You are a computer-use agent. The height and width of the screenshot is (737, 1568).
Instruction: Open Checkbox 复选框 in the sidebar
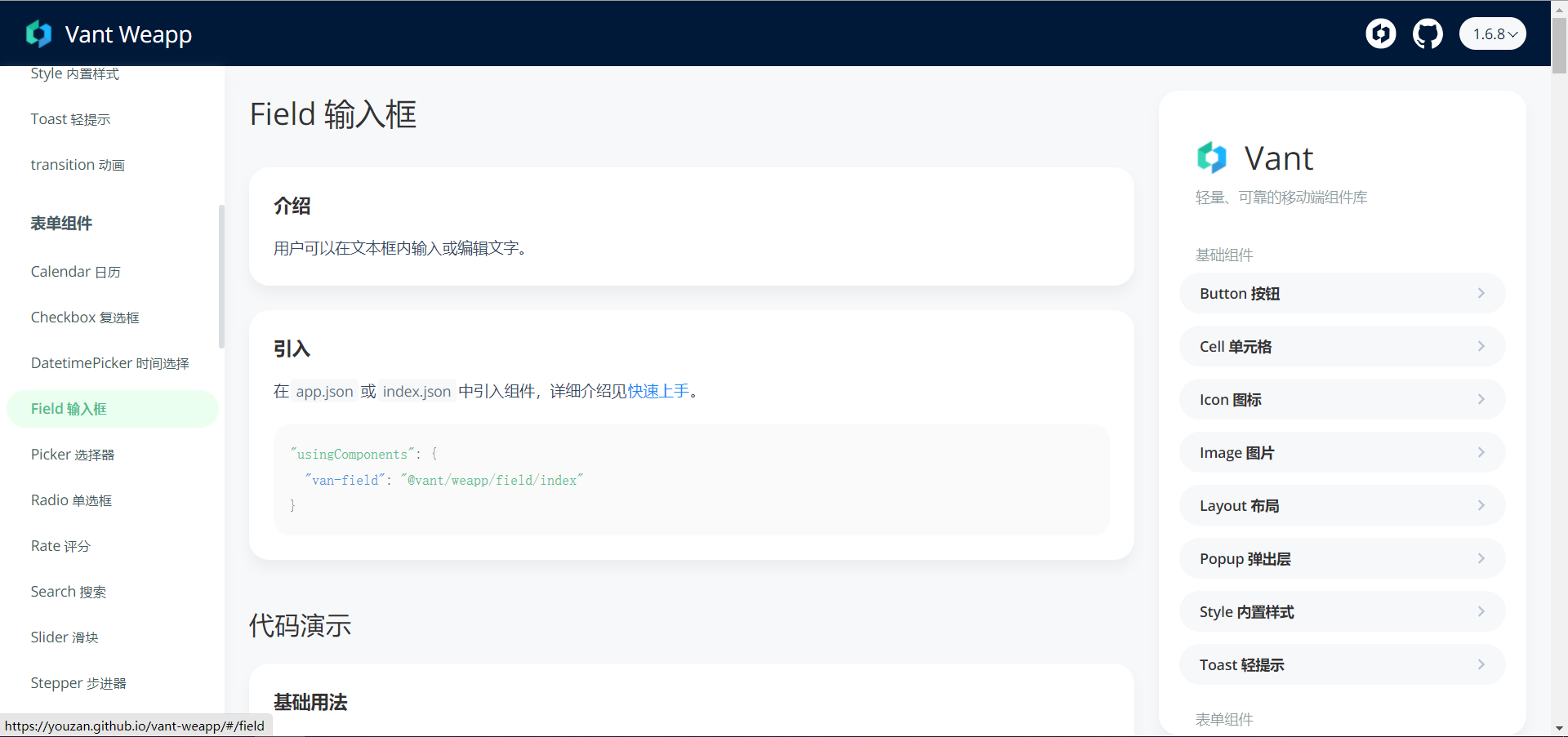[x=84, y=317]
